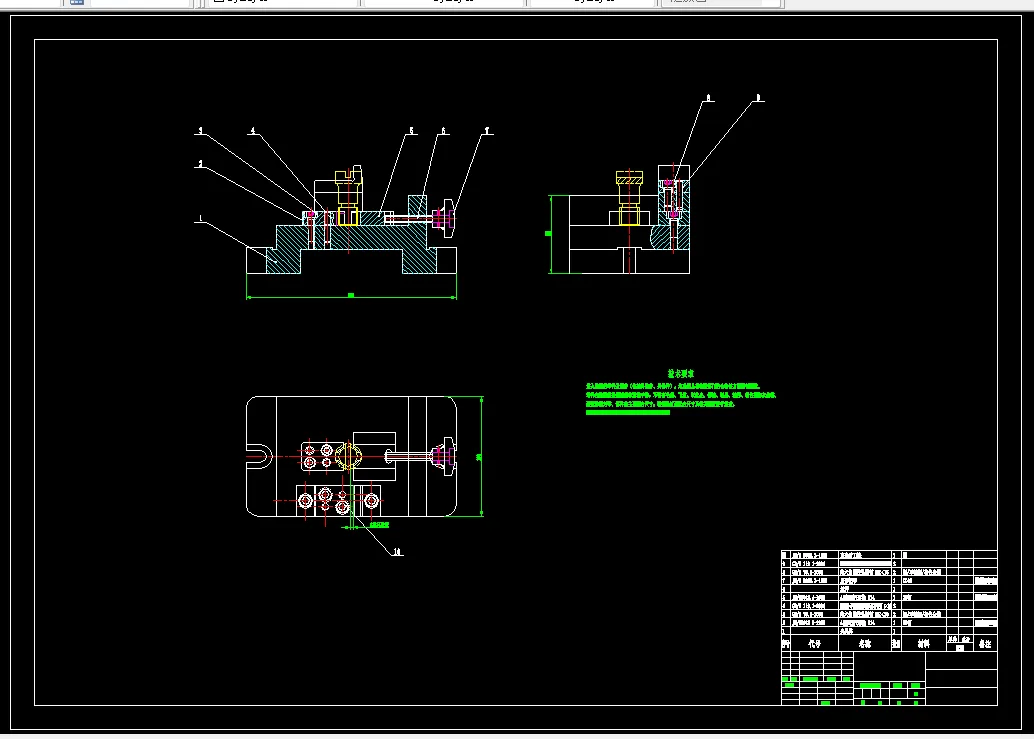Viewport: 1034px width, 739px height.
Task: Select the callout number 6 label
Action: coord(443,131)
